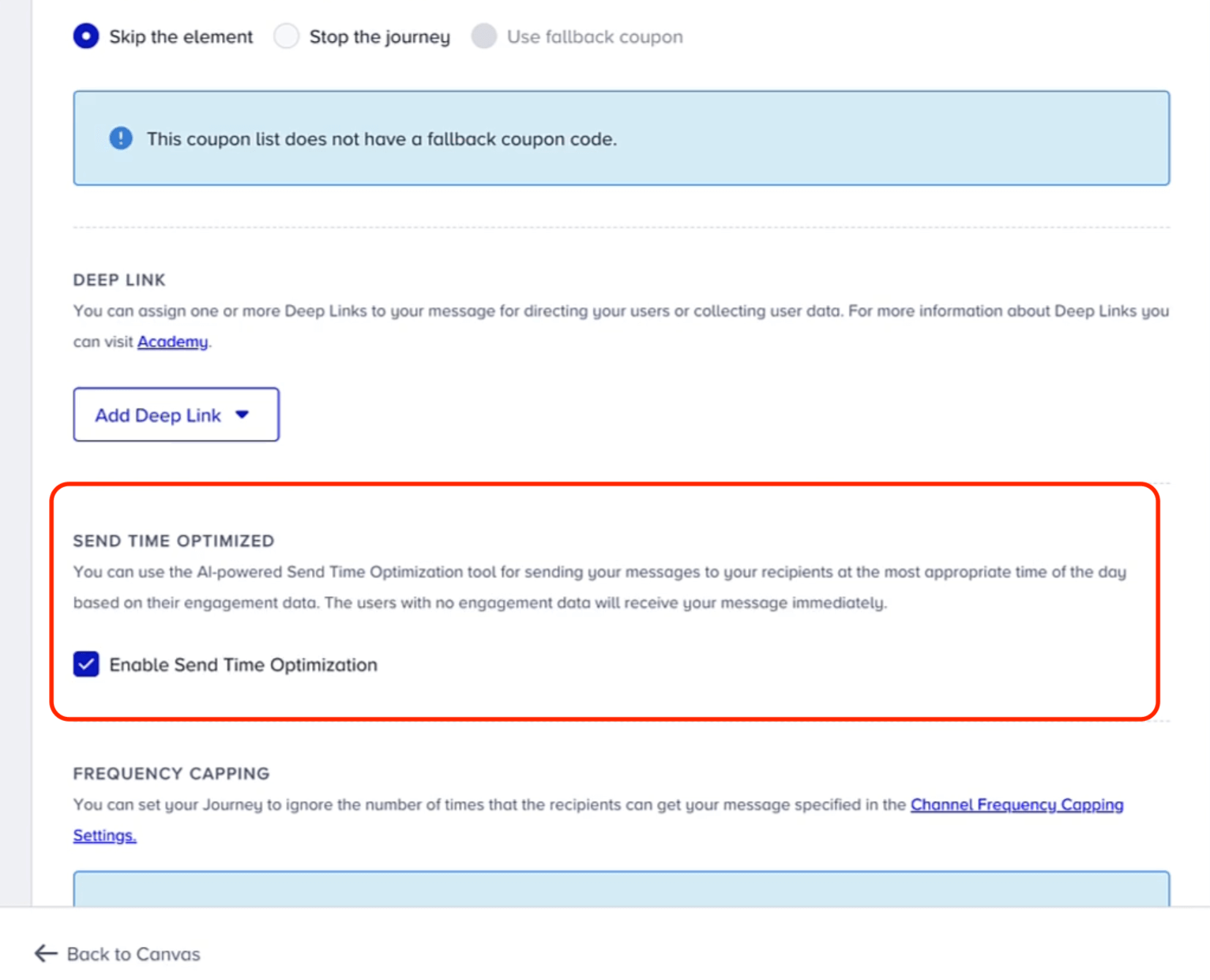Click the empty Stop the journey radio circle

[x=286, y=36]
